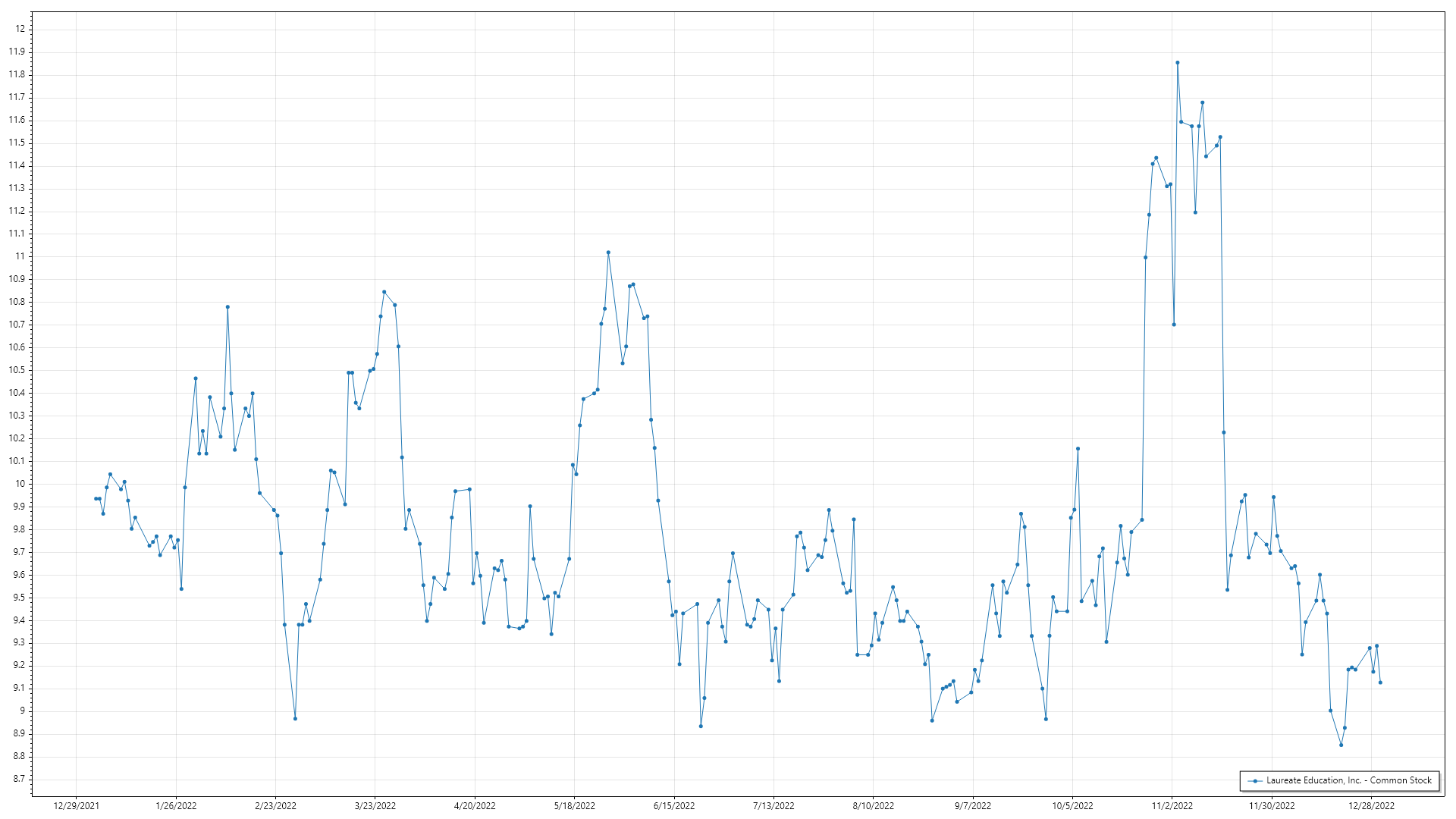Click the March peak point near 10.85
Screen dimensions: 1456x819
pyautogui.click(x=384, y=292)
